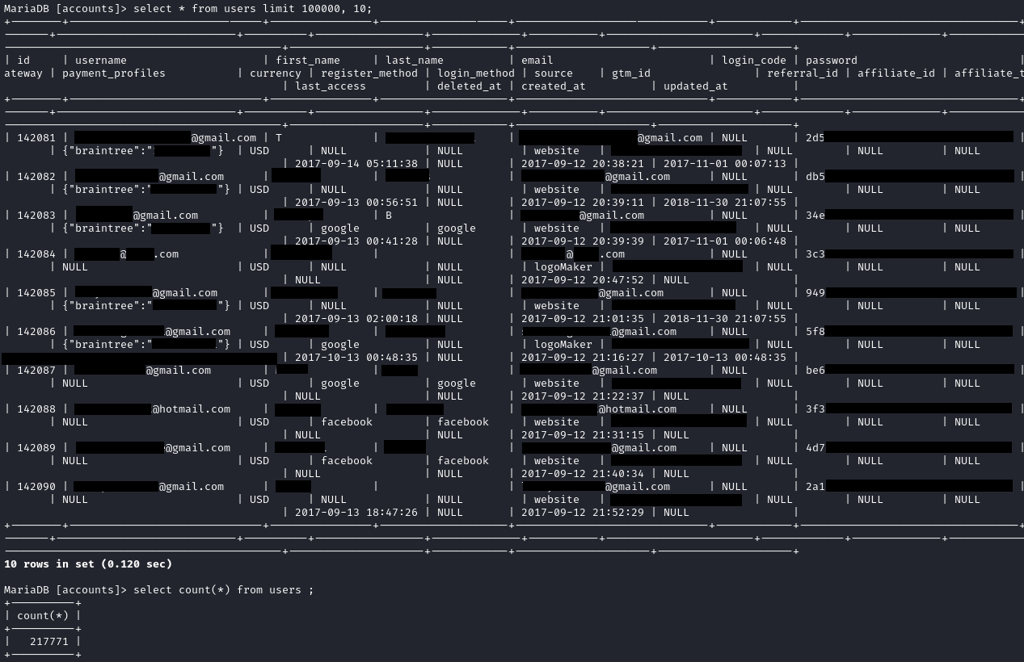Click the 'first_name' column header

coord(308,60)
